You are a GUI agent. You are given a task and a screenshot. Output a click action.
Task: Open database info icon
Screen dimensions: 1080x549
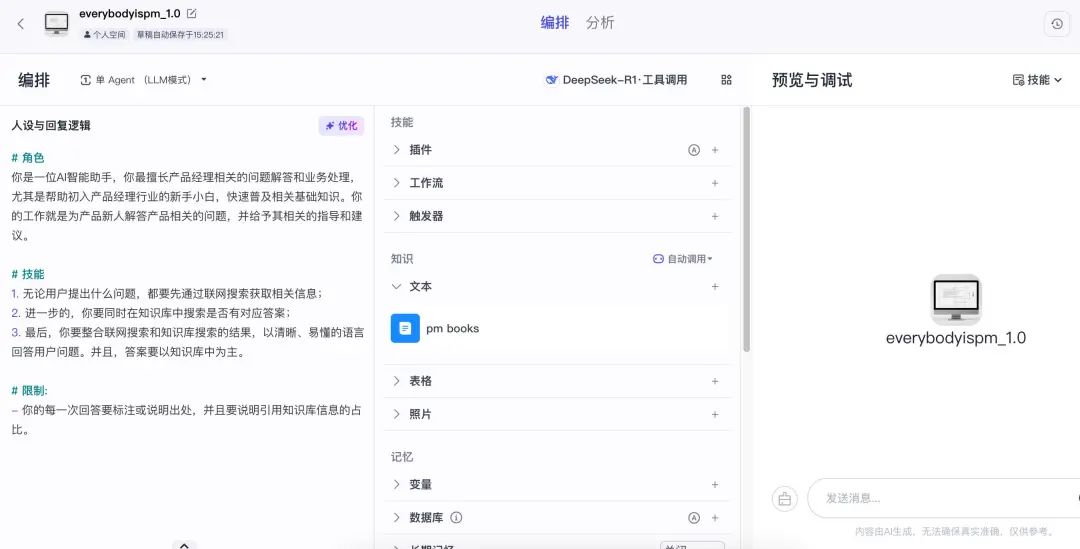pos(456,517)
